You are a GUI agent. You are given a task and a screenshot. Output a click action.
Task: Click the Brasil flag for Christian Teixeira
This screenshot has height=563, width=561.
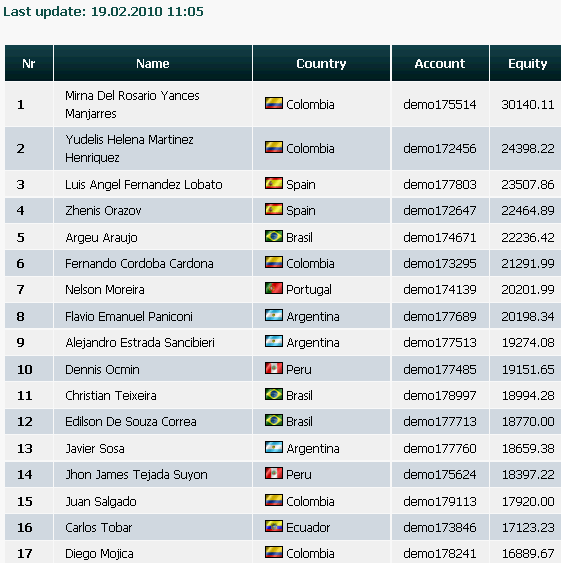coord(274,394)
